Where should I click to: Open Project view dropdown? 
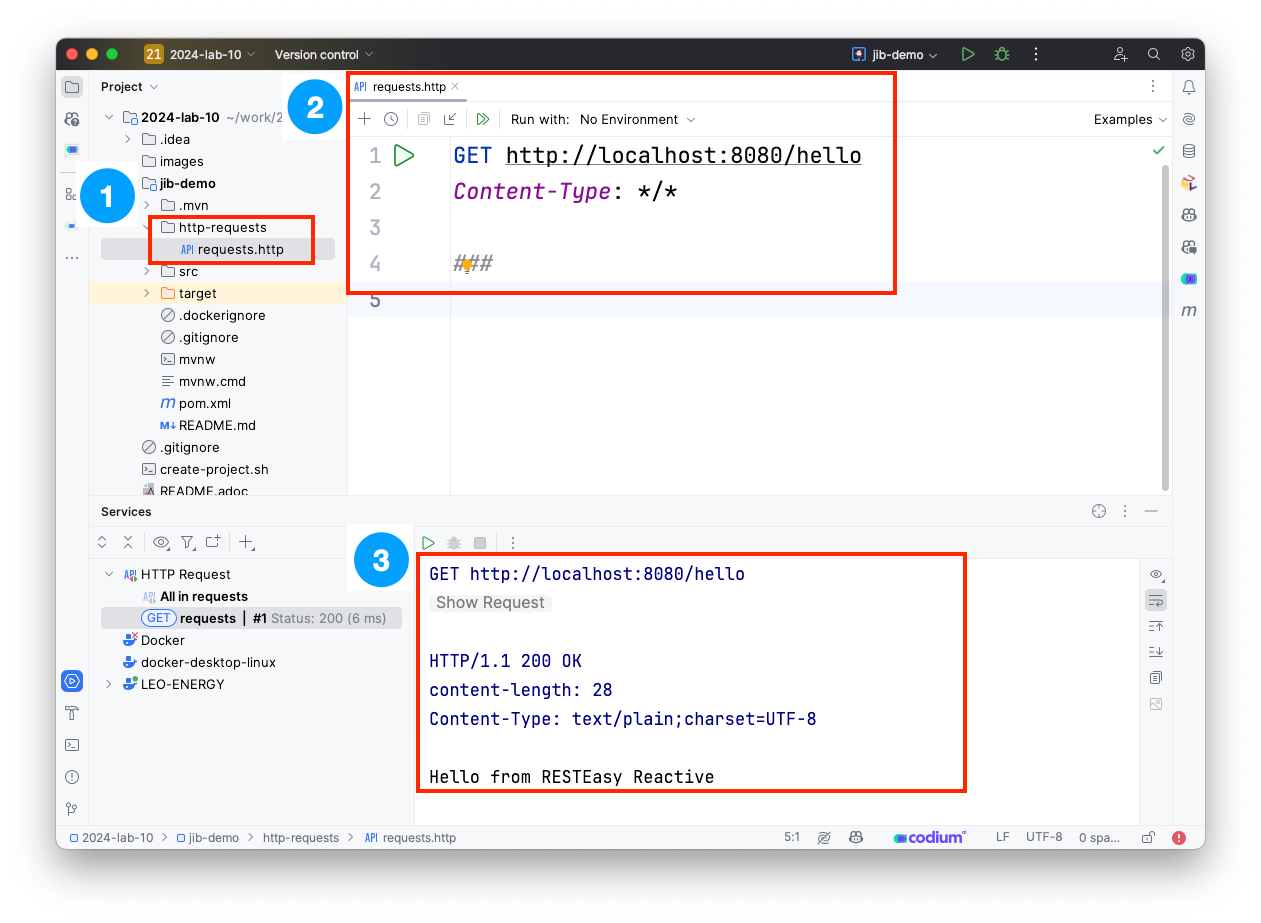130,87
